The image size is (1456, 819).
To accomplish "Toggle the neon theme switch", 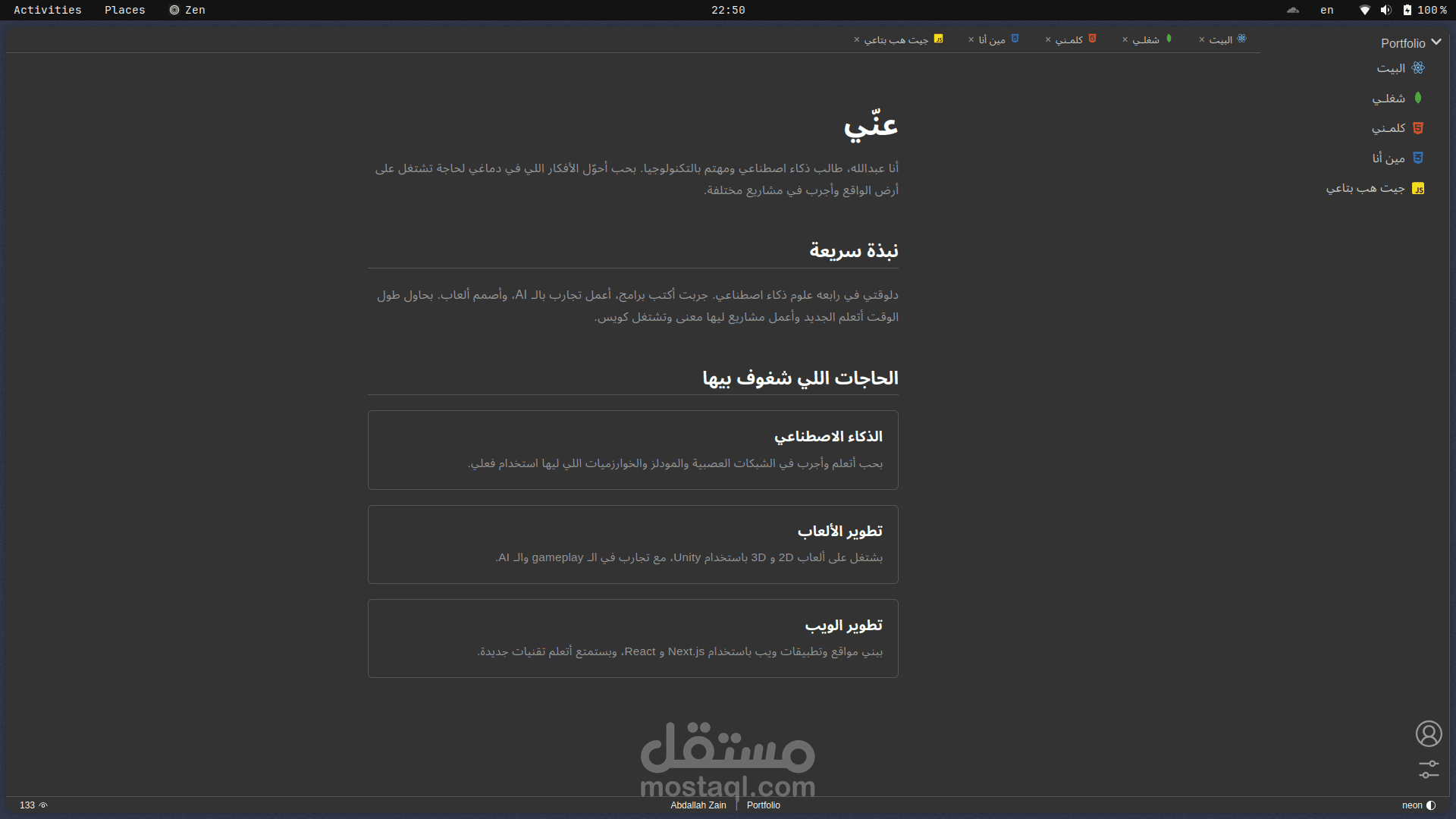I will point(1431,805).
